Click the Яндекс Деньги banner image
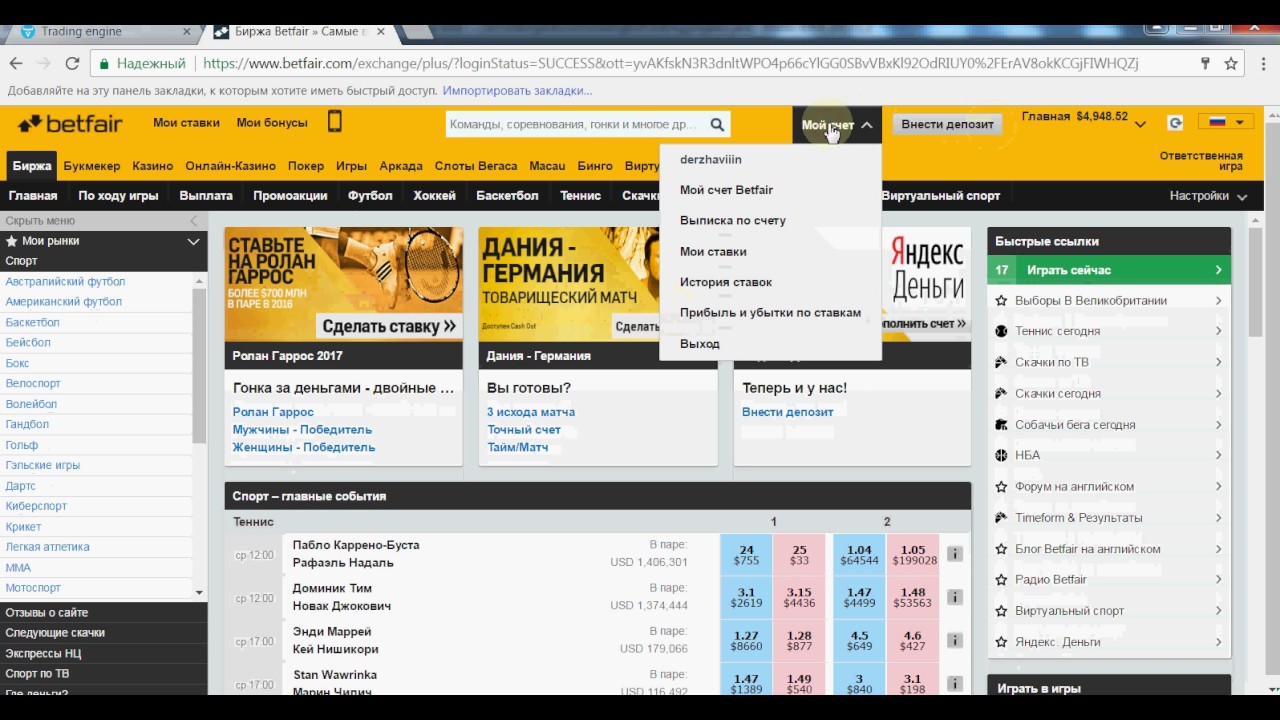Screen dimensions: 1280x720 (926, 284)
